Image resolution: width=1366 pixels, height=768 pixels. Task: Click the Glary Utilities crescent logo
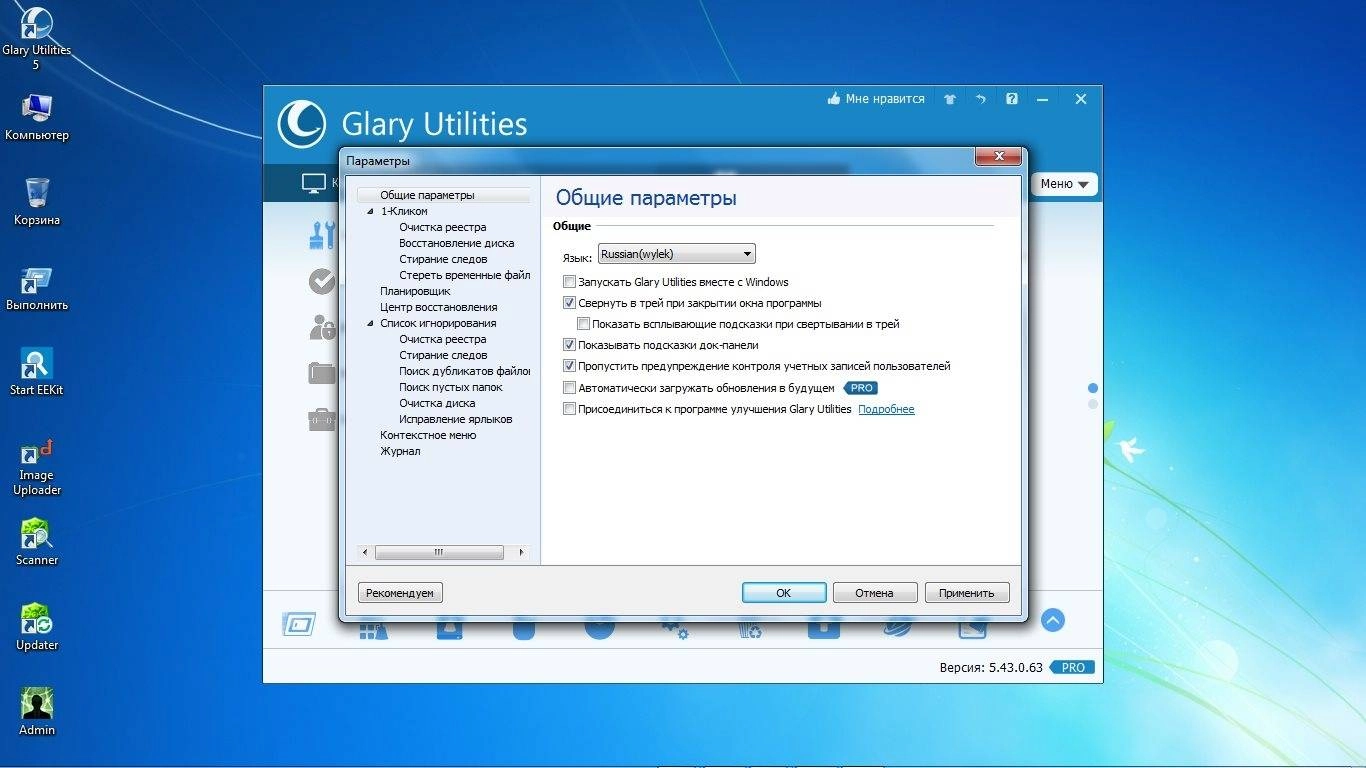301,124
